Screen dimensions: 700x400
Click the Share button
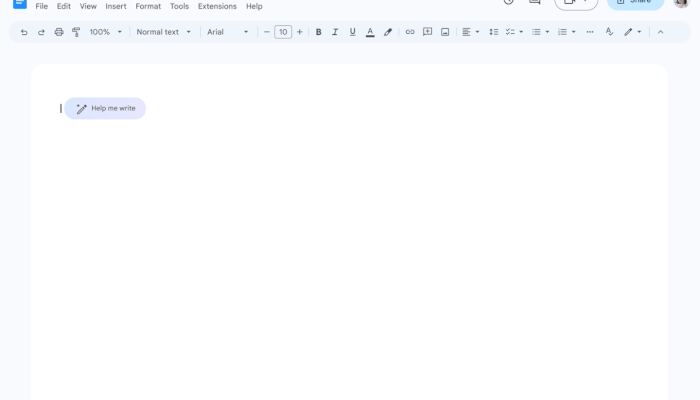(636, 4)
